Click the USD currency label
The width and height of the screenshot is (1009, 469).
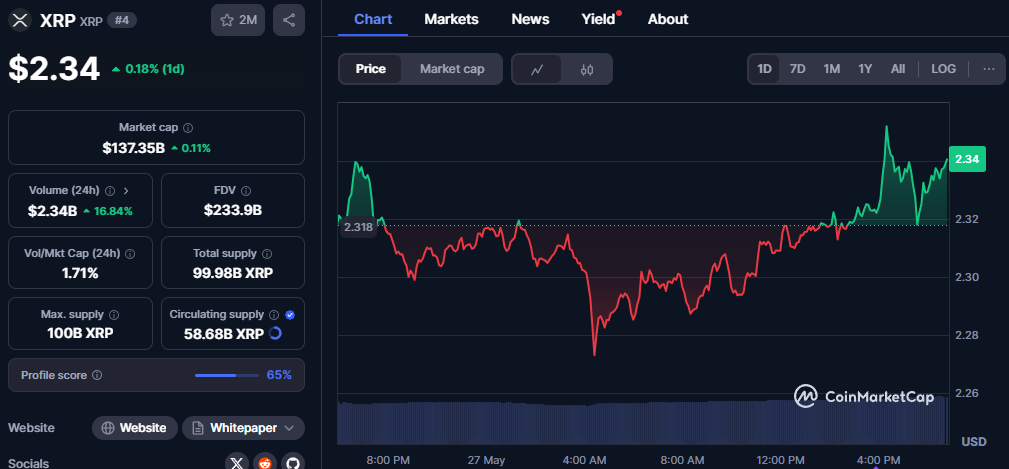tap(974, 442)
